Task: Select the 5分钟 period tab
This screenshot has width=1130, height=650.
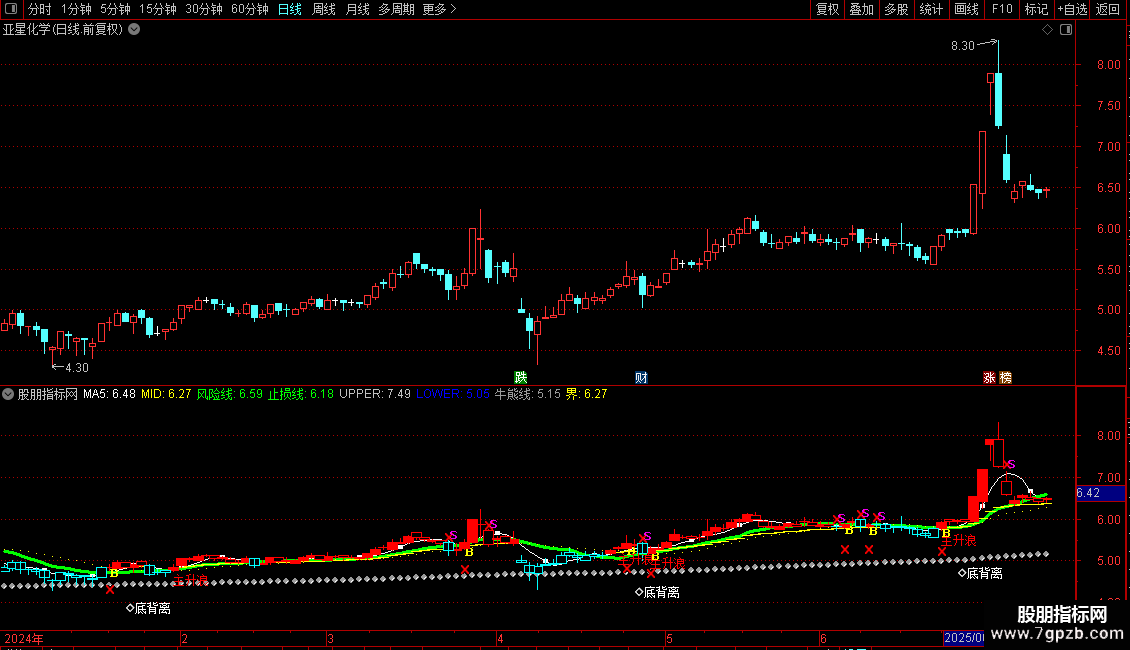Action: point(115,9)
